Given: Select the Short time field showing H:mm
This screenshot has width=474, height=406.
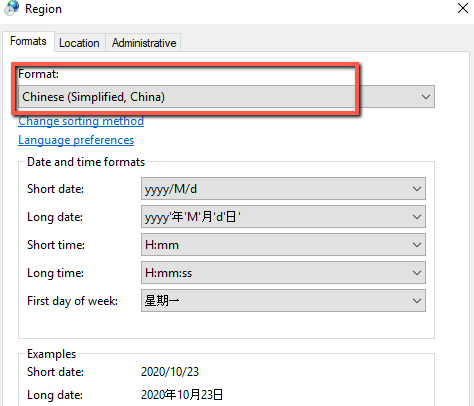Looking at the screenshot, I should pos(283,245).
